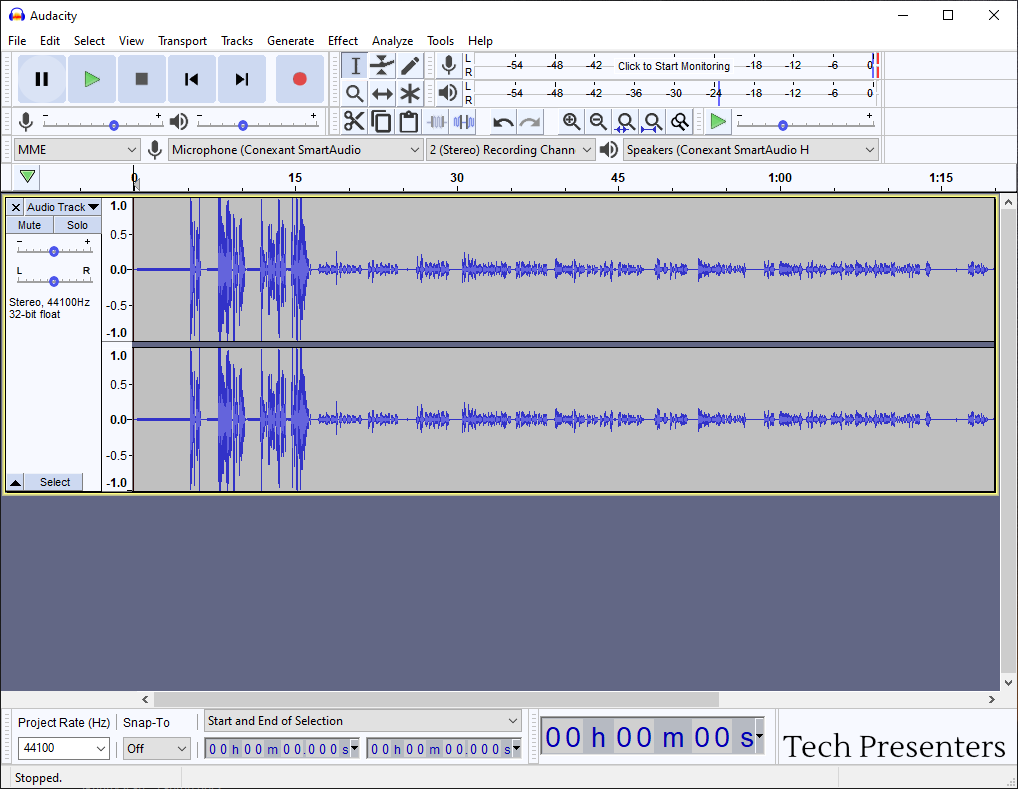Start playback with the Play button
The width and height of the screenshot is (1018, 789).
(92, 79)
